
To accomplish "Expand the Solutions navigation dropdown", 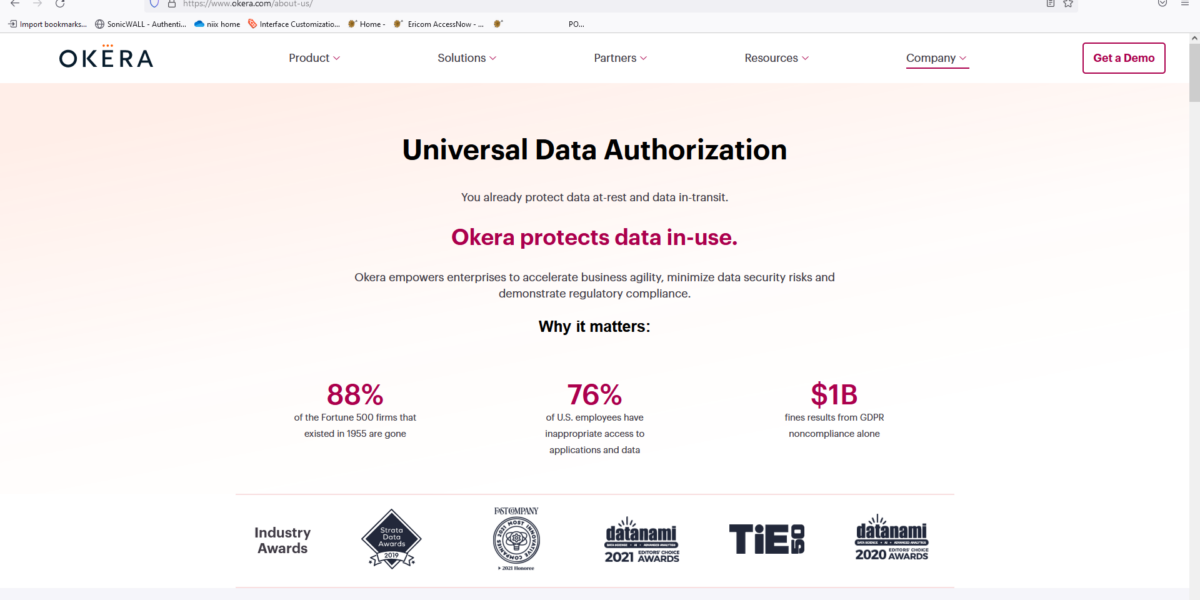I will coord(466,58).
